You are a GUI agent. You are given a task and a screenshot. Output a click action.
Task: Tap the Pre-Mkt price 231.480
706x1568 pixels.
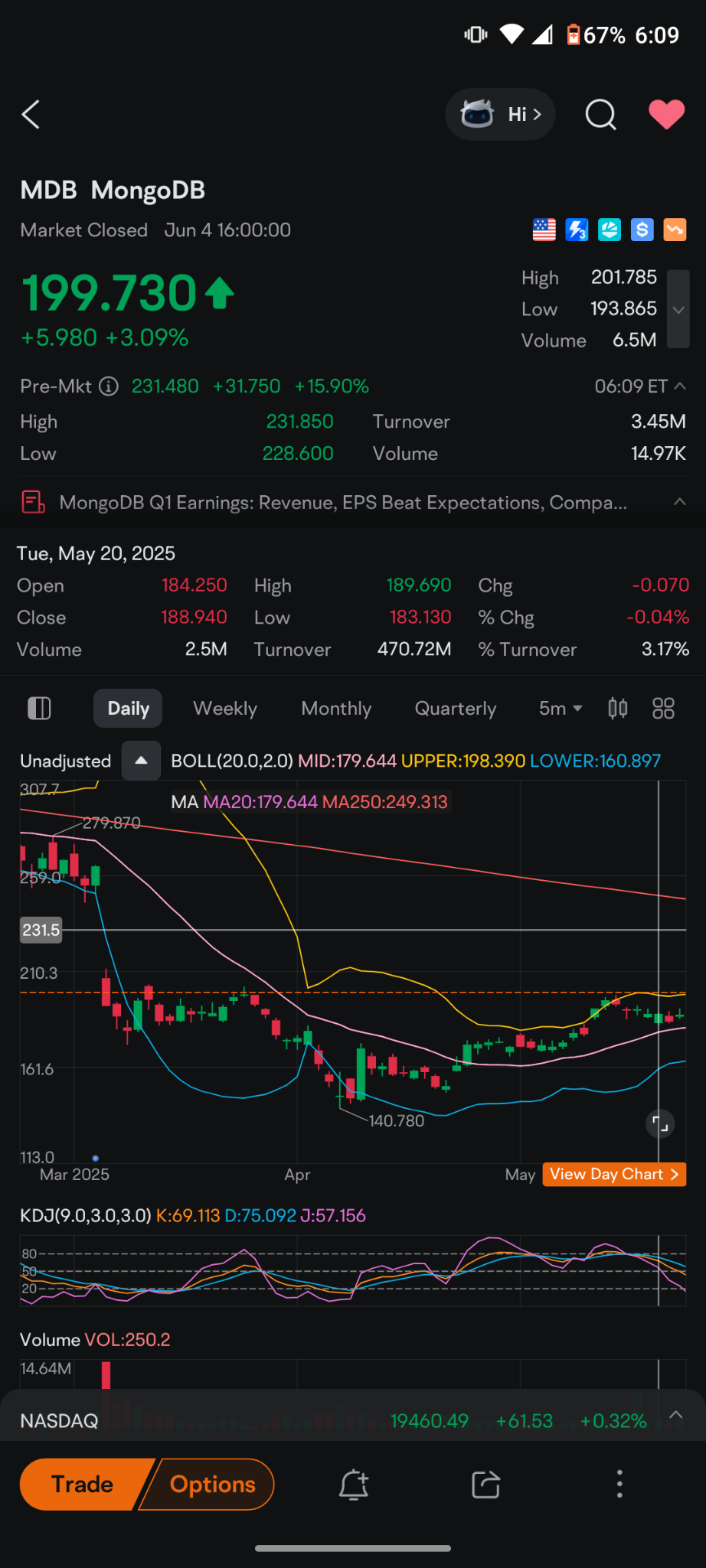165,386
